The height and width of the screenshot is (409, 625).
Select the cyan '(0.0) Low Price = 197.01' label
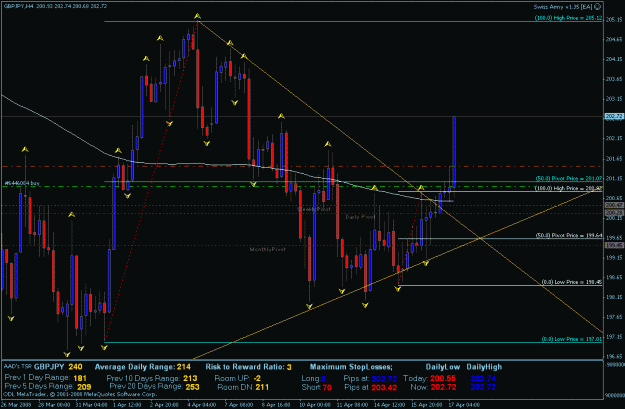572,339
